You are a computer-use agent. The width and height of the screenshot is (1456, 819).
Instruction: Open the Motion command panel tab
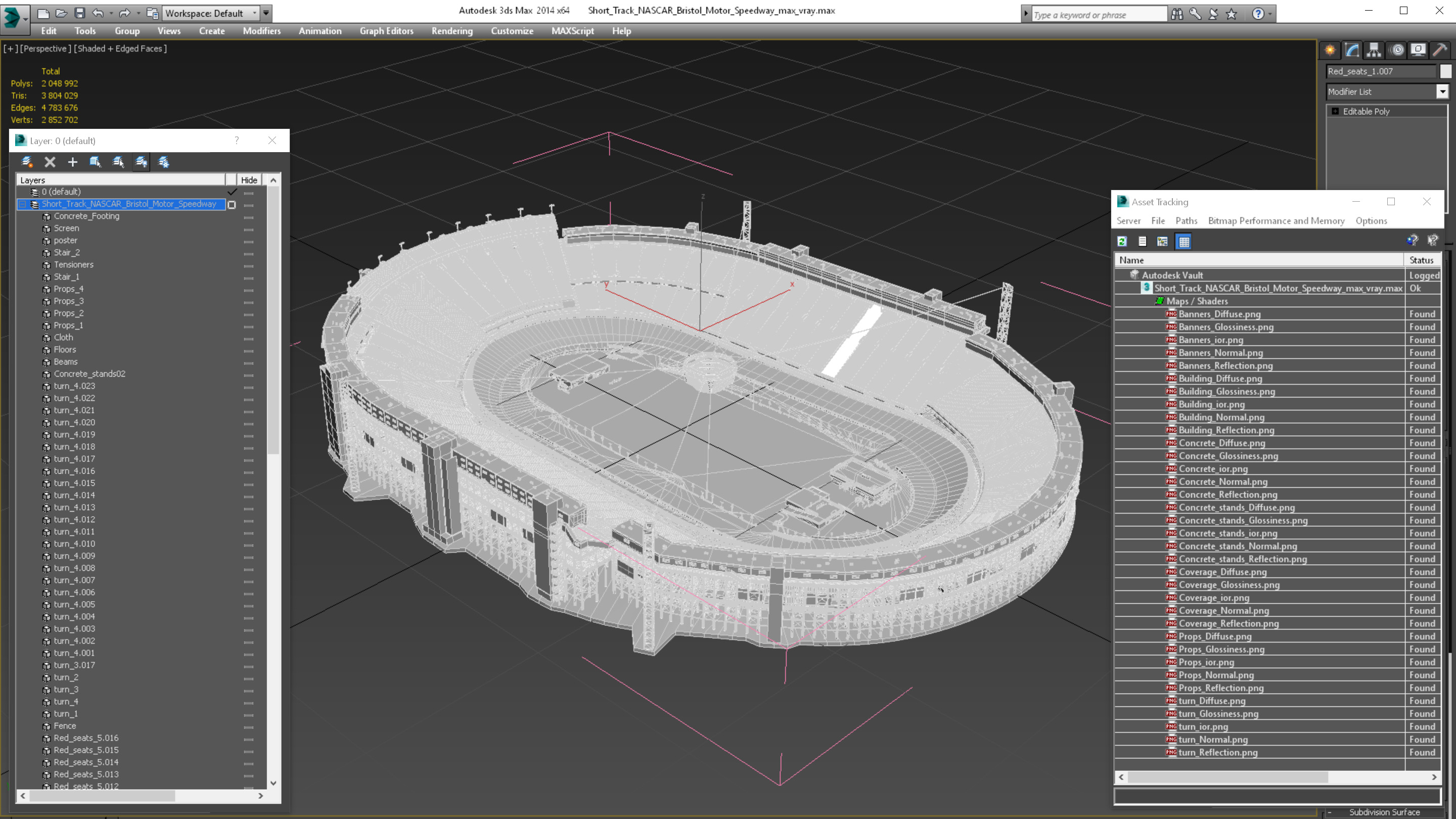[x=1397, y=51]
